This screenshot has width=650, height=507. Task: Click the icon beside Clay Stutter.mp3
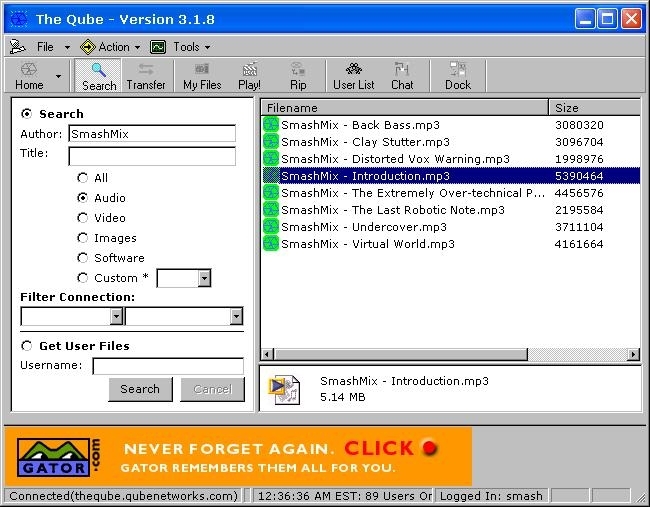[x=271, y=142]
